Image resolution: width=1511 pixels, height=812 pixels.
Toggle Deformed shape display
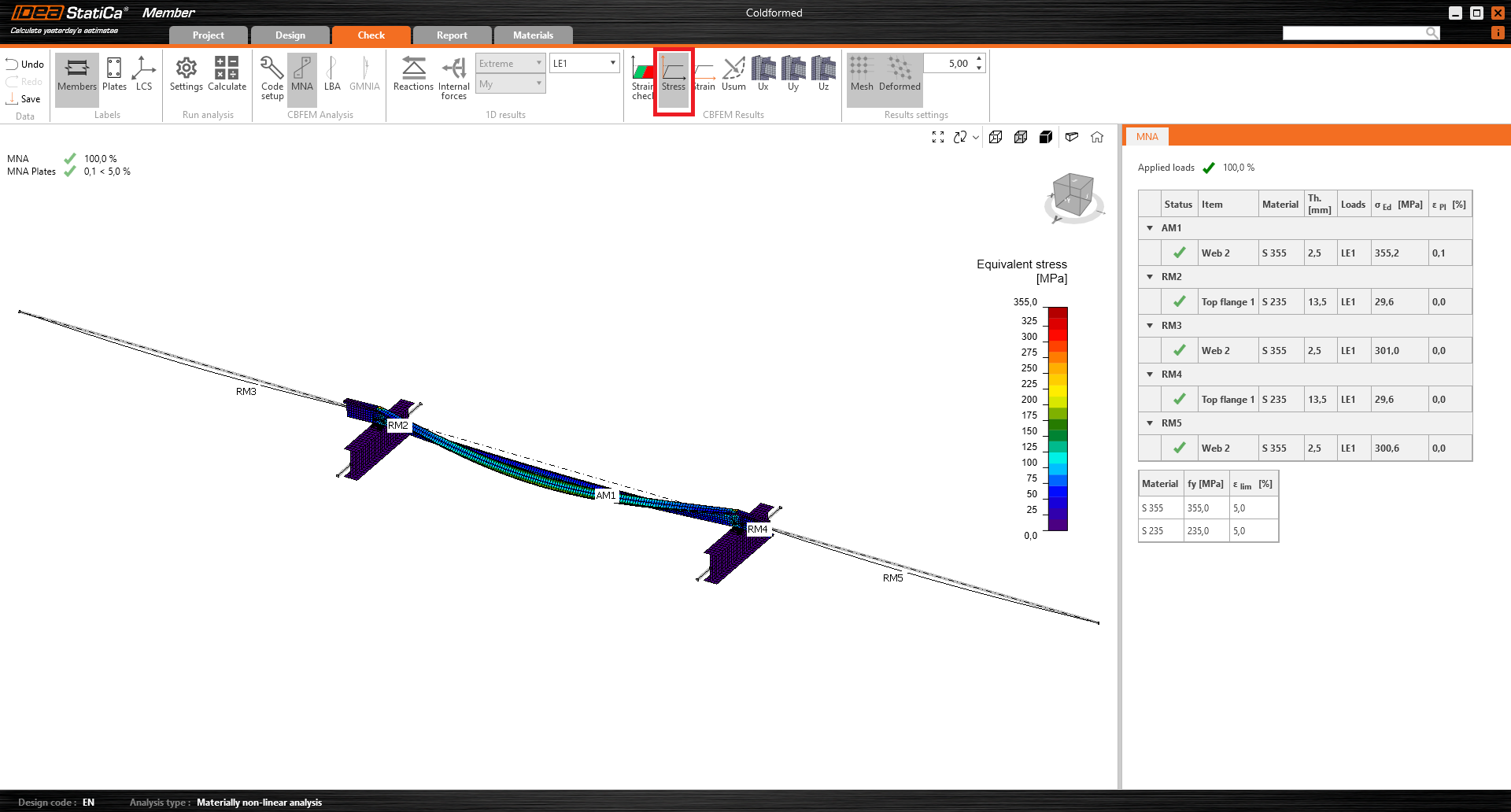coord(900,74)
